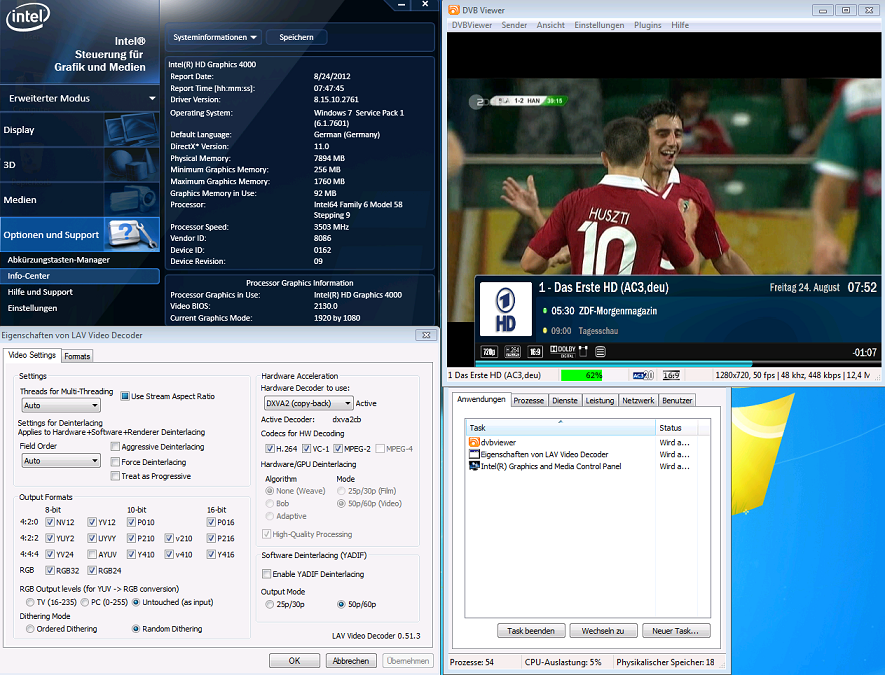Screen dimensions: 885x675
Task: Click the Speichern button
Action: 296,37
